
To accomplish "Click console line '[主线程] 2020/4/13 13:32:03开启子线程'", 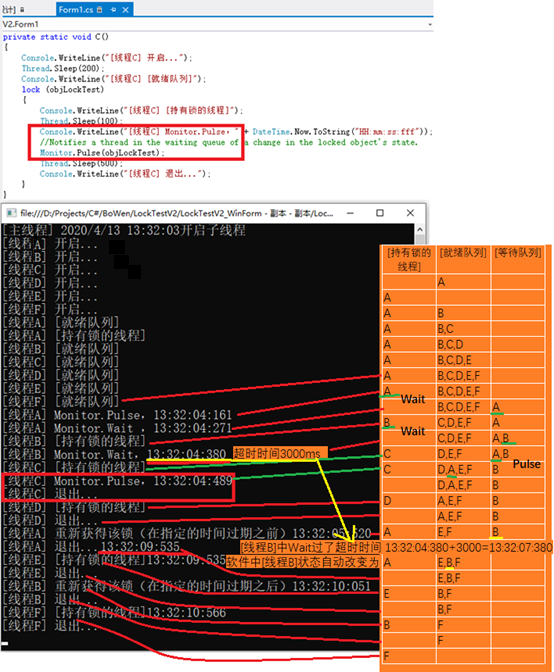I will click(x=124, y=230).
